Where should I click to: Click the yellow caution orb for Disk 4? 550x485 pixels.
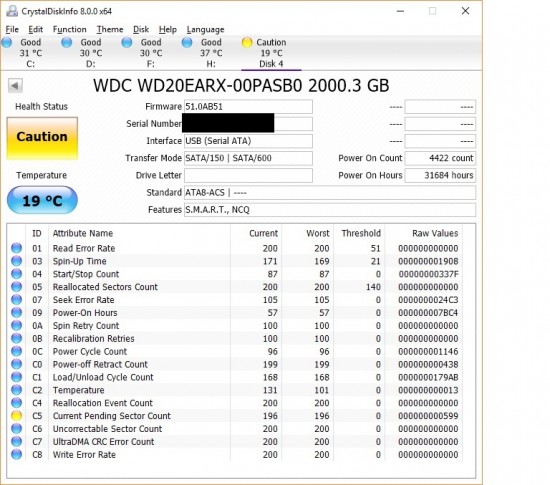[x=247, y=42]
